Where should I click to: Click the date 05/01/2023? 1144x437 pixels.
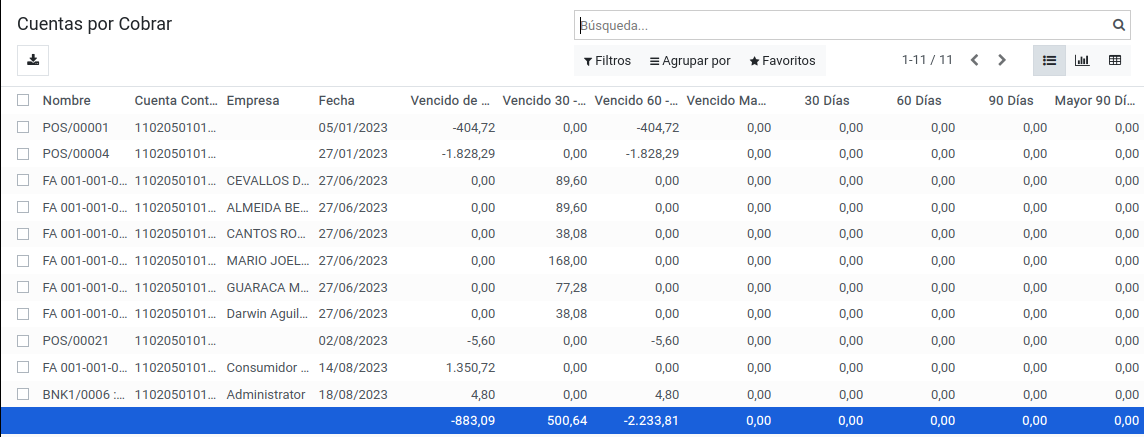pos(353,128)
